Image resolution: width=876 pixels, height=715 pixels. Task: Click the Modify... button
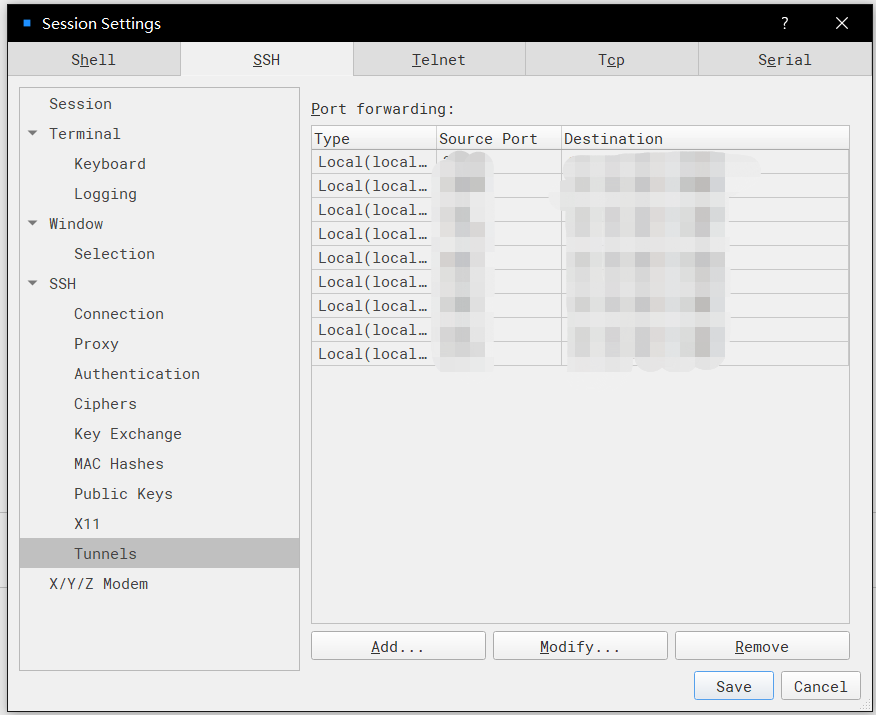580,646
